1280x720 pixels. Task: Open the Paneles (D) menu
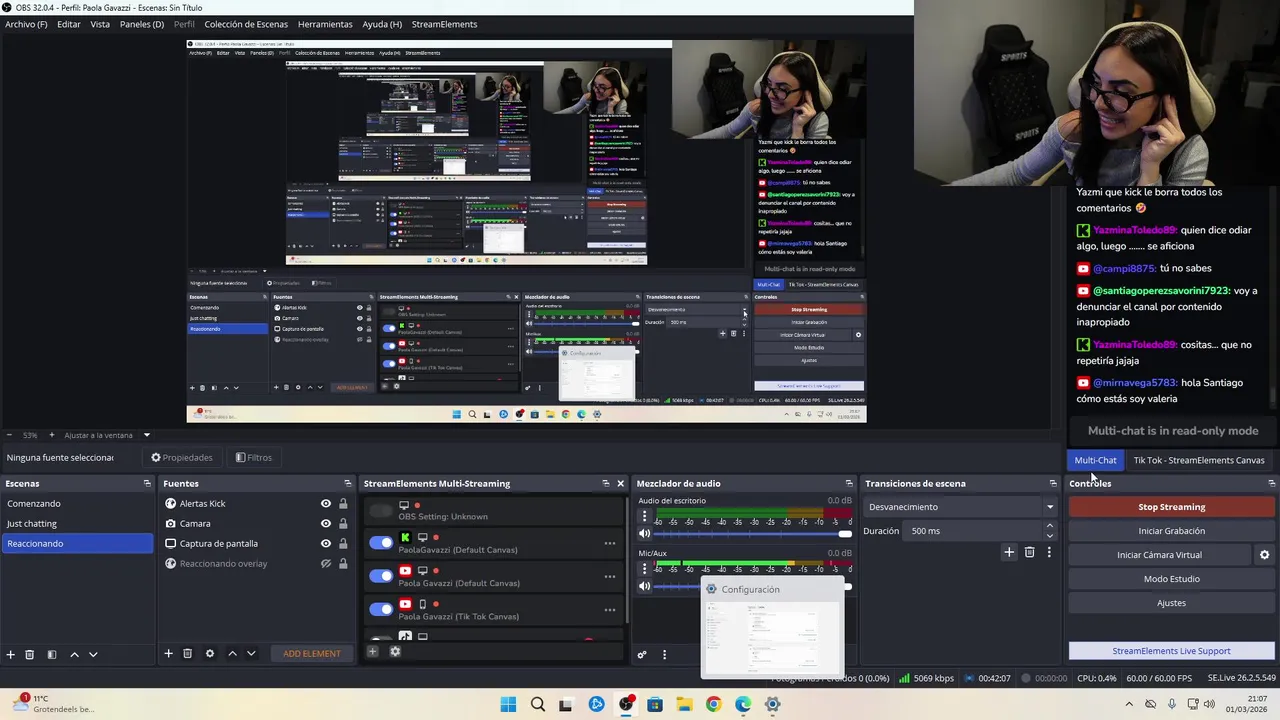pos(142,24)
